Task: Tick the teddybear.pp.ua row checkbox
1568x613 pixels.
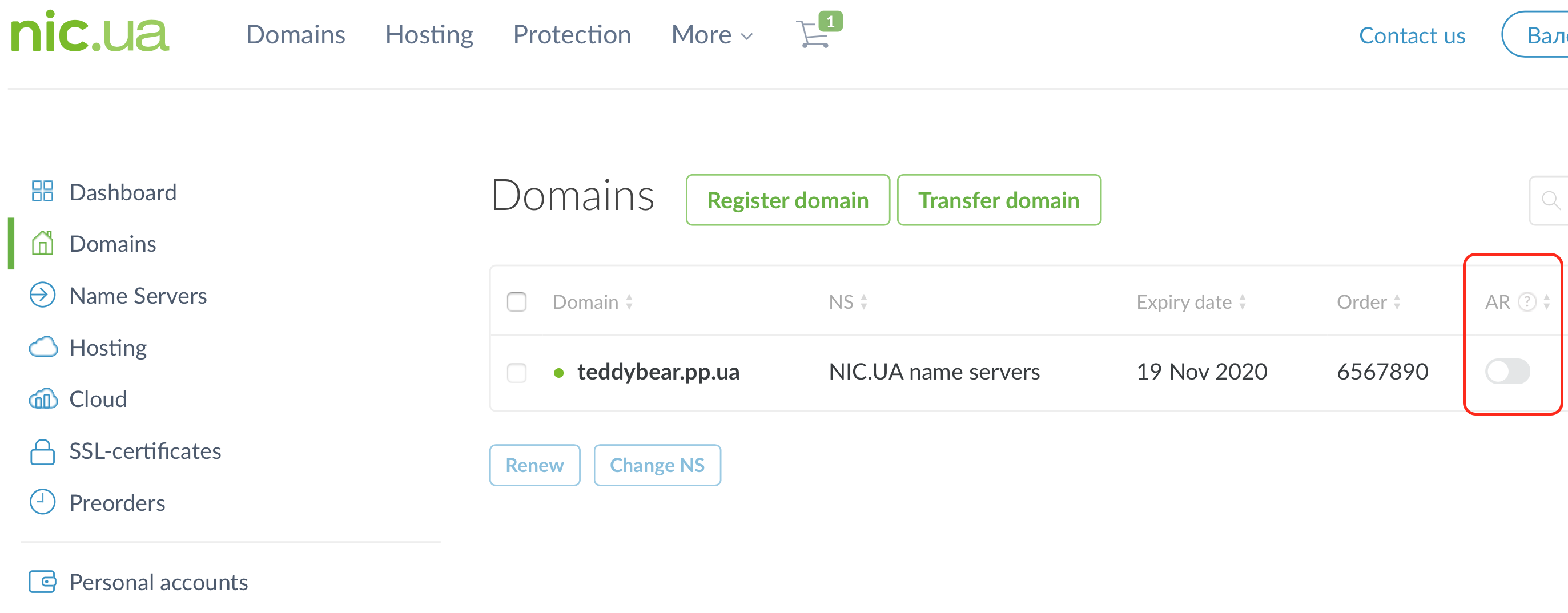Action: (516, 372)
